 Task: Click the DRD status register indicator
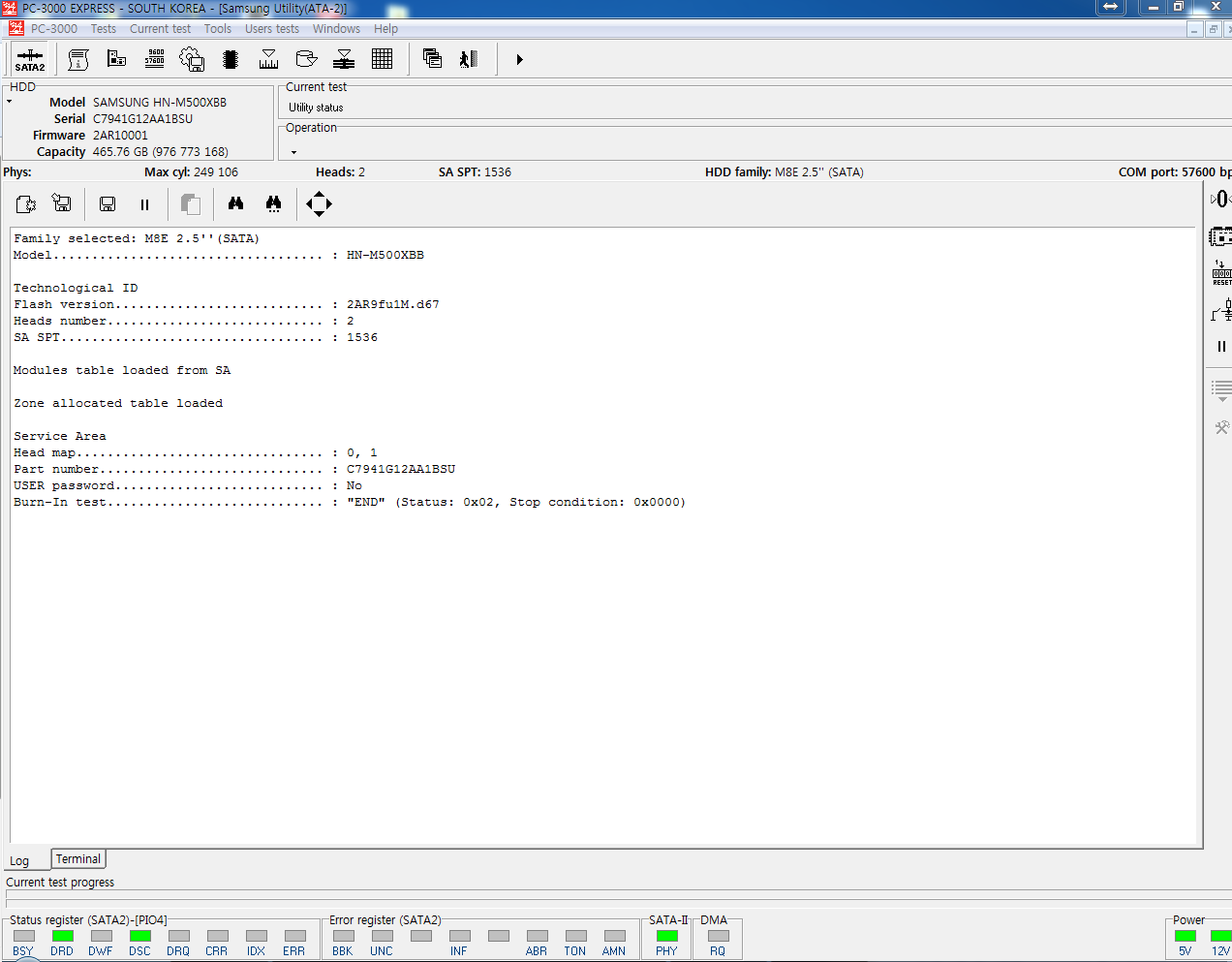click(x=63, y=936)
